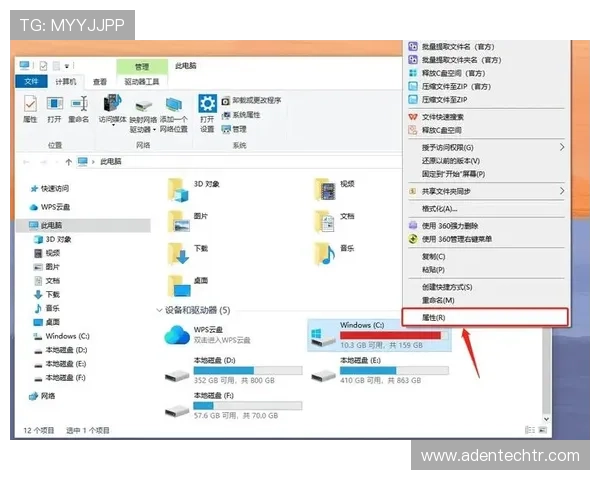Collapse the 设备和驱动器 group
The image size is (600, 480).
pyautogui.click(x=158, y=311)
